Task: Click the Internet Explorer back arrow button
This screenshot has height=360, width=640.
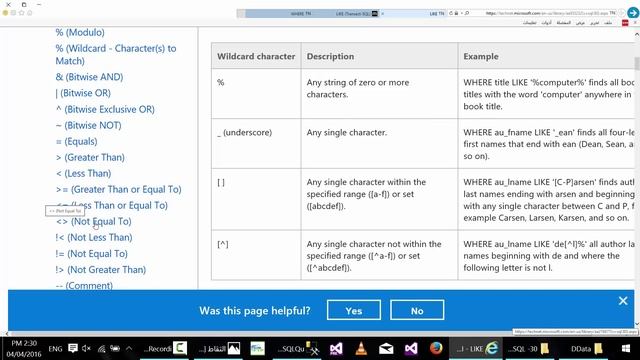Action: [633, 13]
